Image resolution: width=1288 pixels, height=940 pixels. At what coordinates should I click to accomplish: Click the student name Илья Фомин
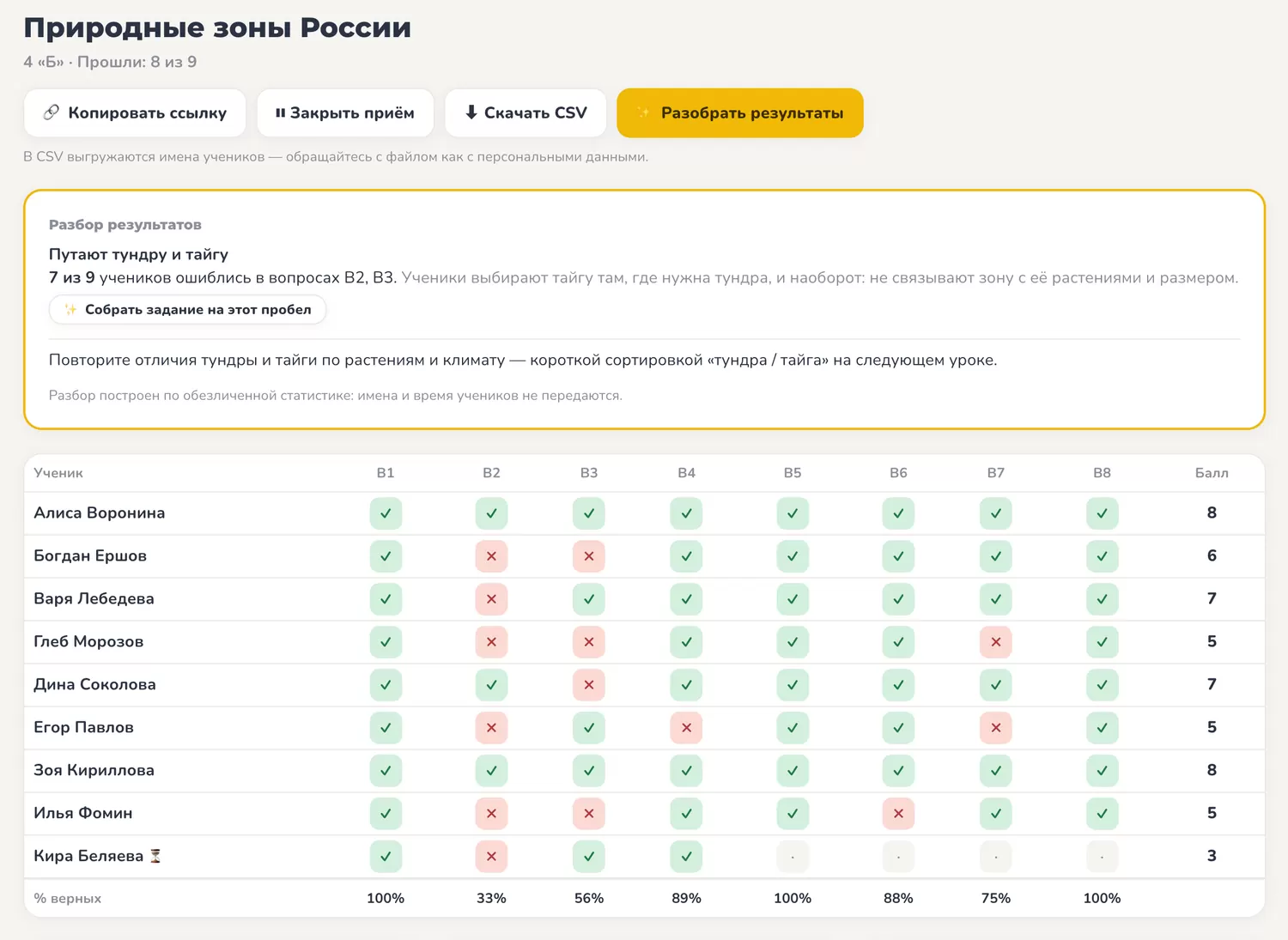click(x=83, y=814)
